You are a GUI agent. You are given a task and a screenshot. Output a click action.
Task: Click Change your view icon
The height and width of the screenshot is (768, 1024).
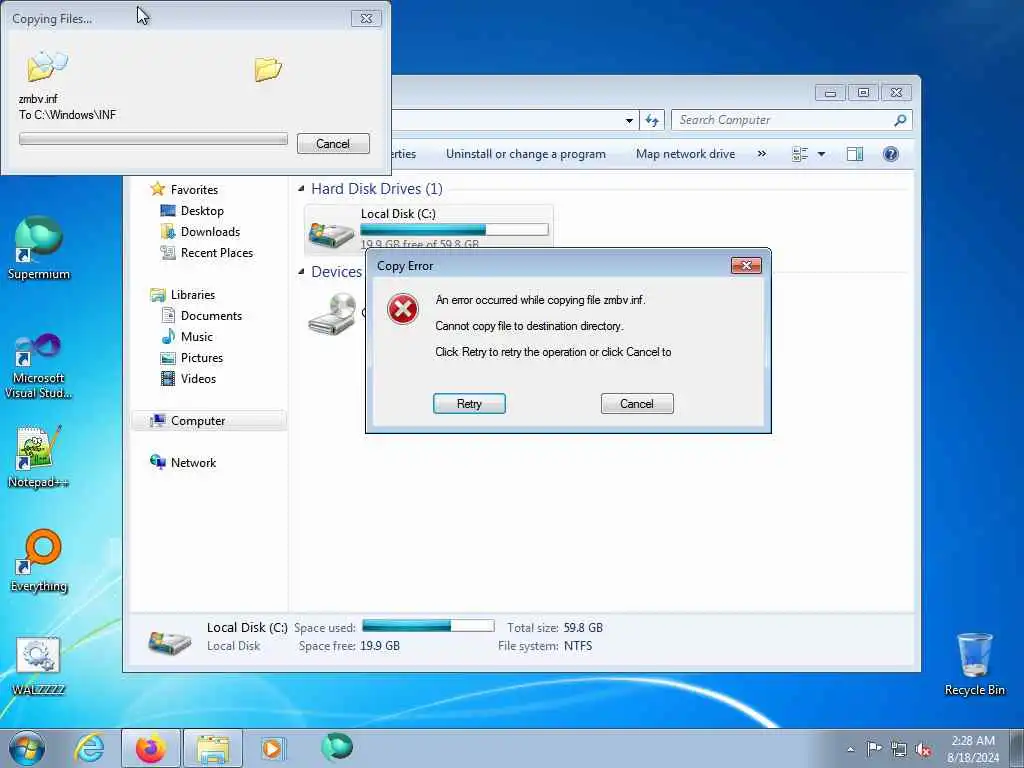pos(800,154)
